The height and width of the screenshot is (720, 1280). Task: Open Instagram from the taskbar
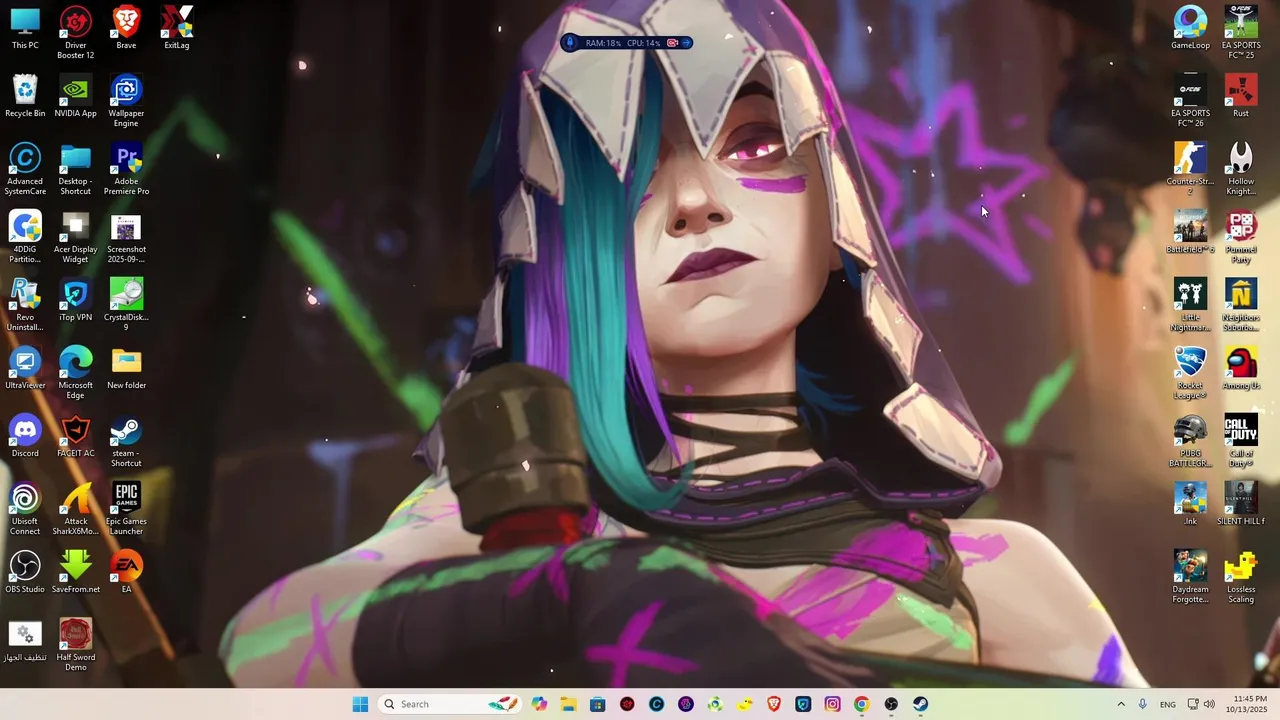pos(832,704)
